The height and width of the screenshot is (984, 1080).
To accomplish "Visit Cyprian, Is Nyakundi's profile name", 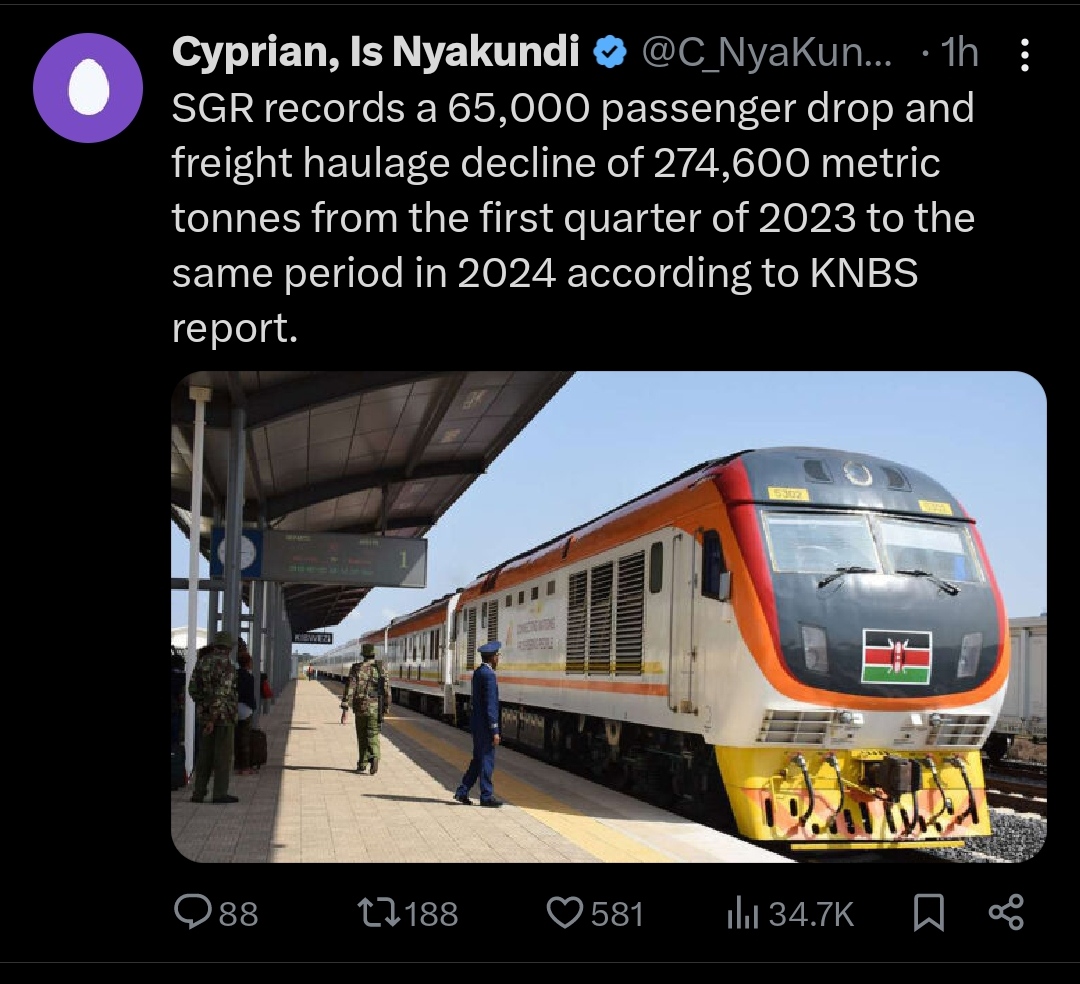I will pyautogui.click(x=375, y=53).
